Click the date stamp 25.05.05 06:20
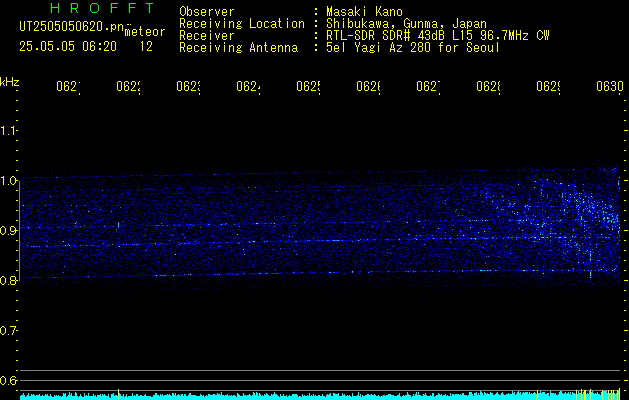The width and height of the screenshot is (629, 400). pos(68,47)
